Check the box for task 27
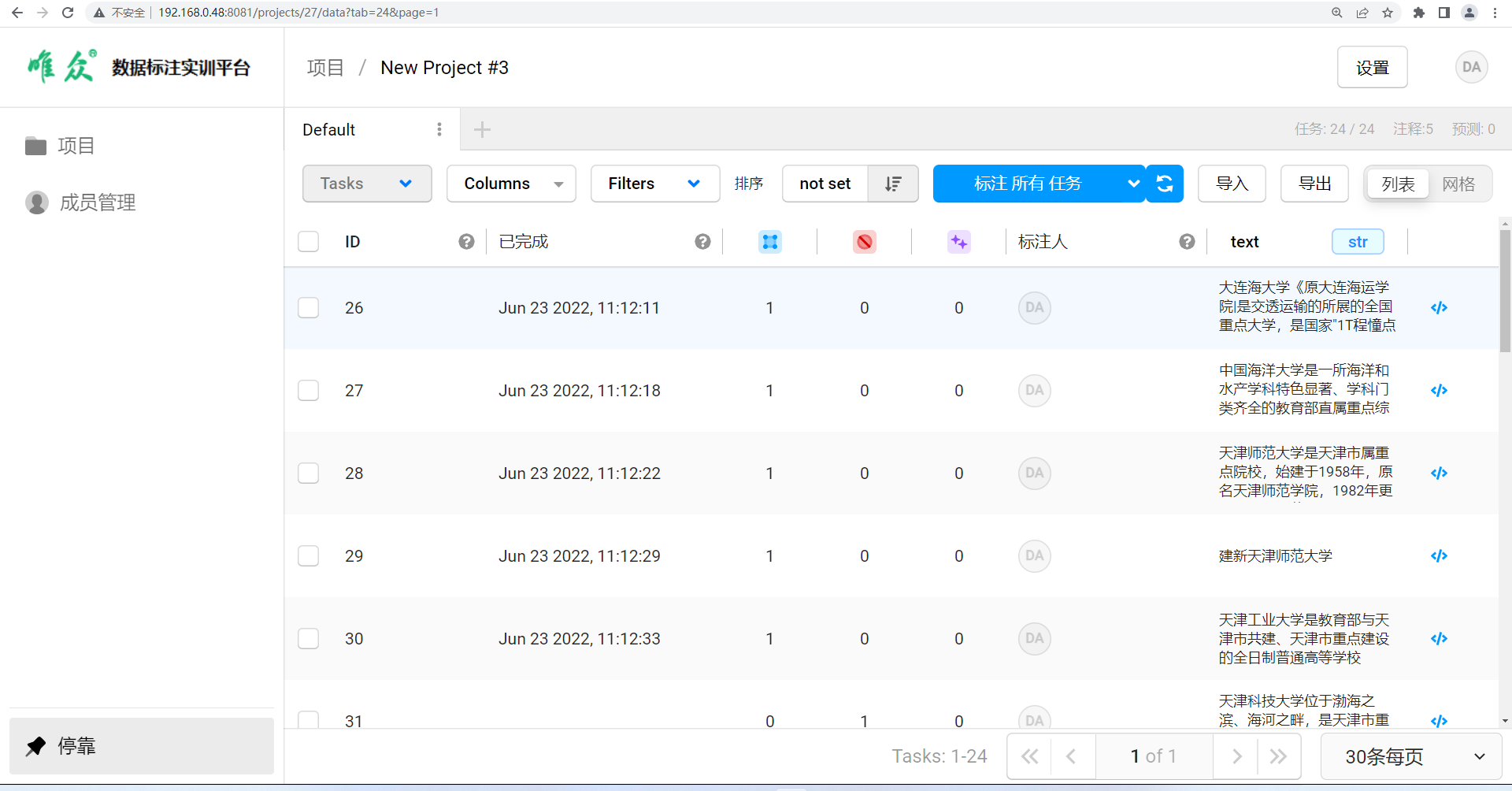Screen dimensions: 1512x791 coord(309,391)
